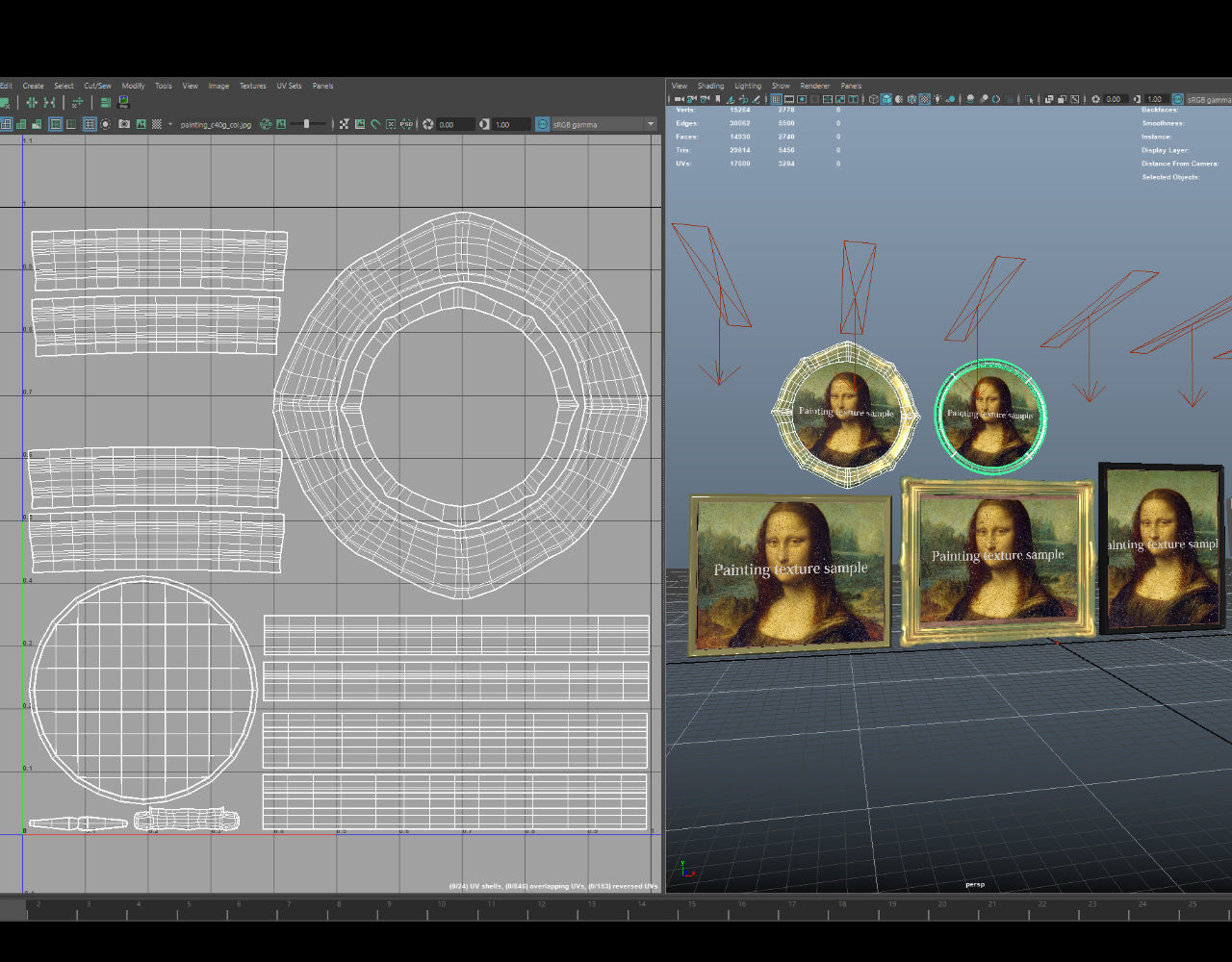Open the Shading menu in viewport

pos(710,86)
